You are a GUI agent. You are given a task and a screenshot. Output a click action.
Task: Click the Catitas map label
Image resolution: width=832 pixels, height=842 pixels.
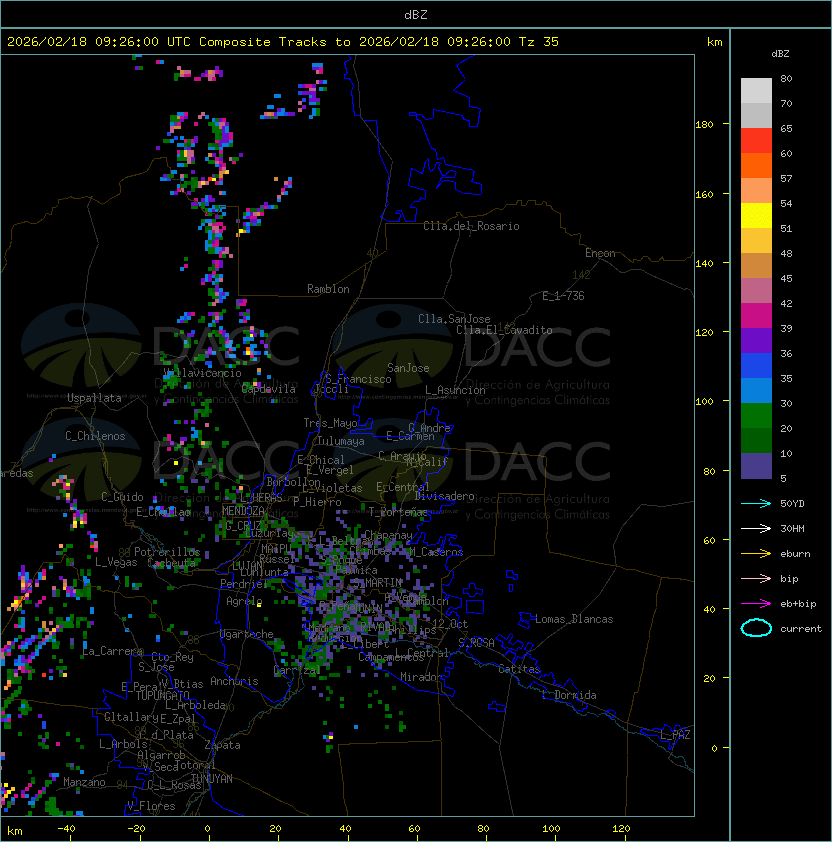pos(519,669)
